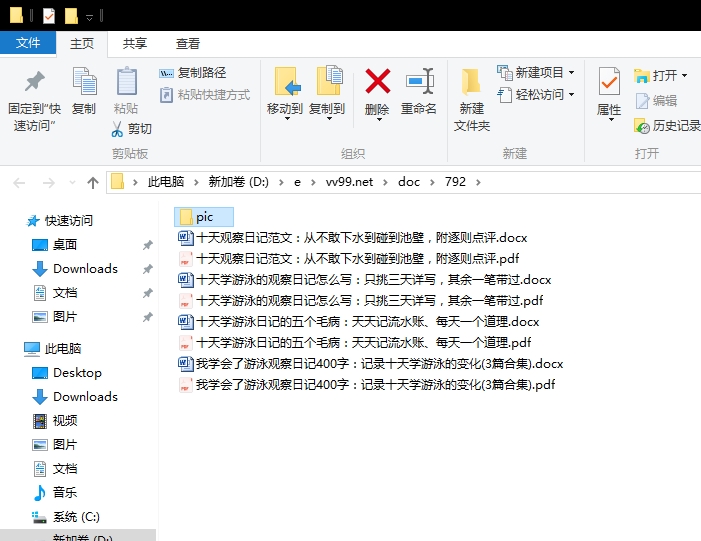Select the pic folder
Screen dimensions: 701x541
pyautogui.click(x=204, y=217)
